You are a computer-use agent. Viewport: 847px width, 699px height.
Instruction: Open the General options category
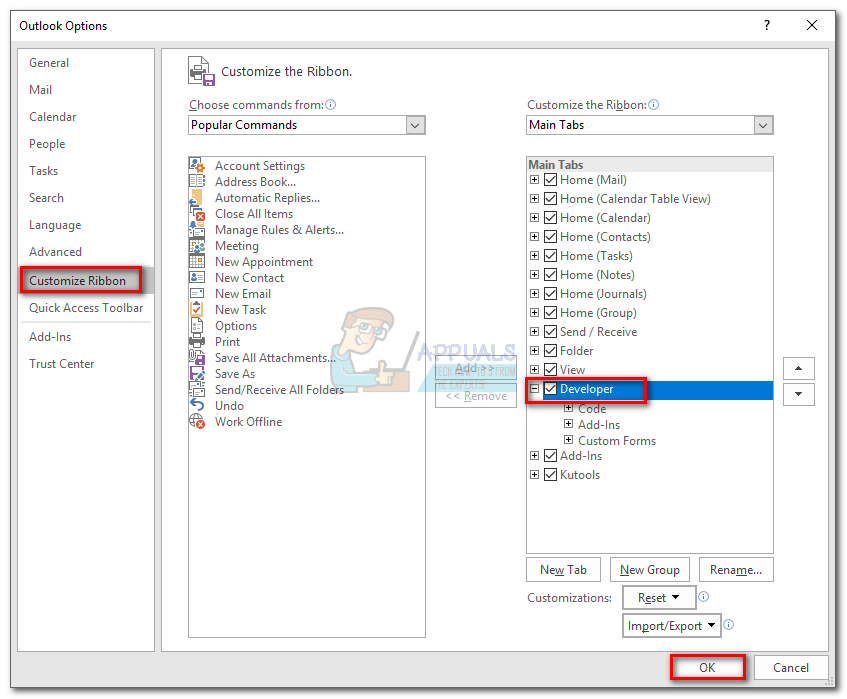(x=49, y=63)
